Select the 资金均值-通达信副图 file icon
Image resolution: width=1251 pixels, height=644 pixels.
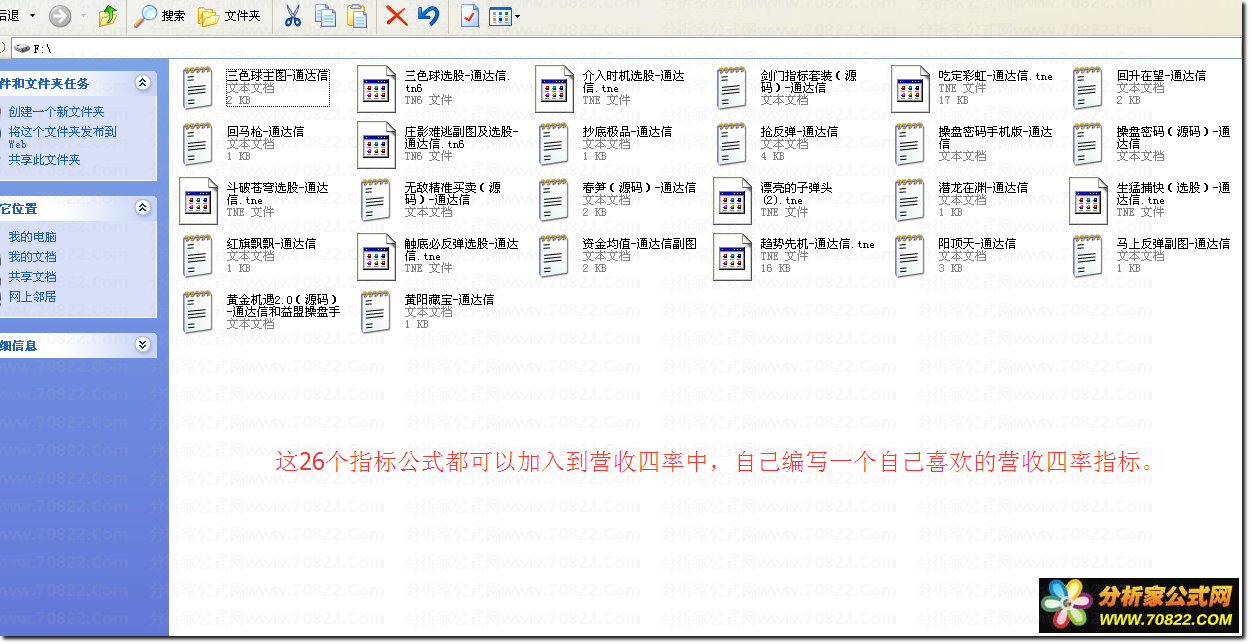coord(555,256)
